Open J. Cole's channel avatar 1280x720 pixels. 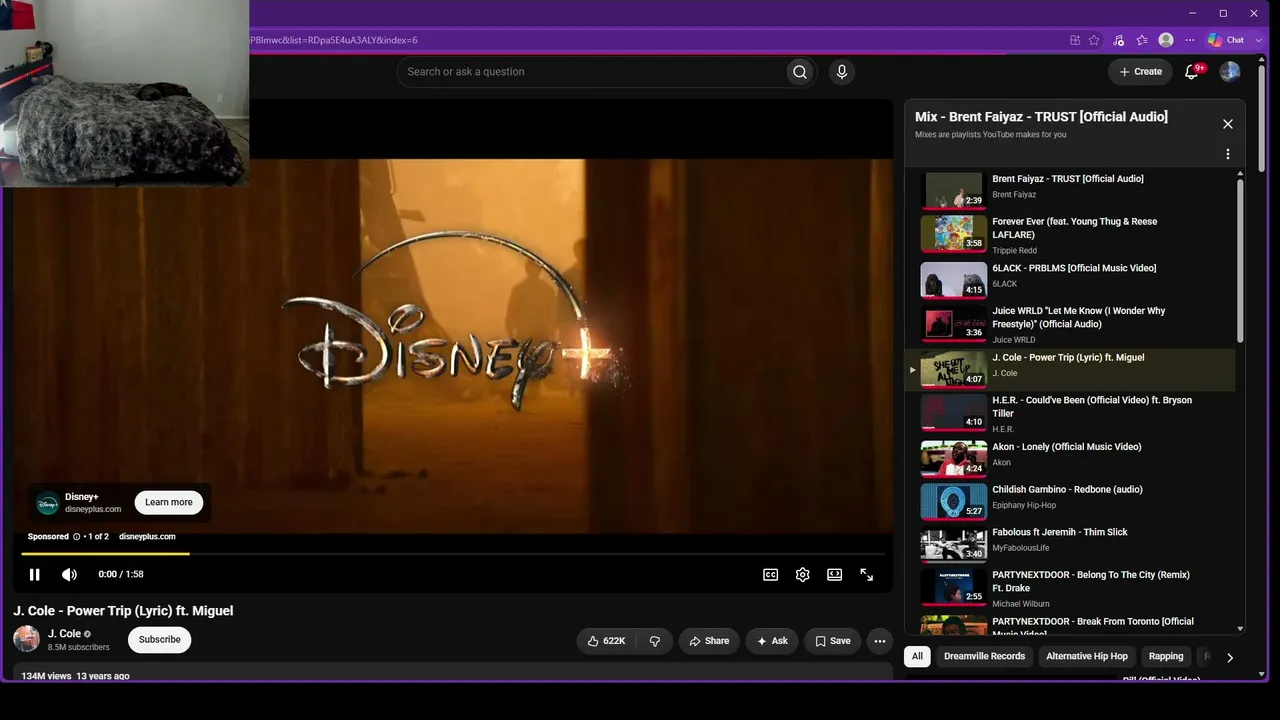(27, 639)
